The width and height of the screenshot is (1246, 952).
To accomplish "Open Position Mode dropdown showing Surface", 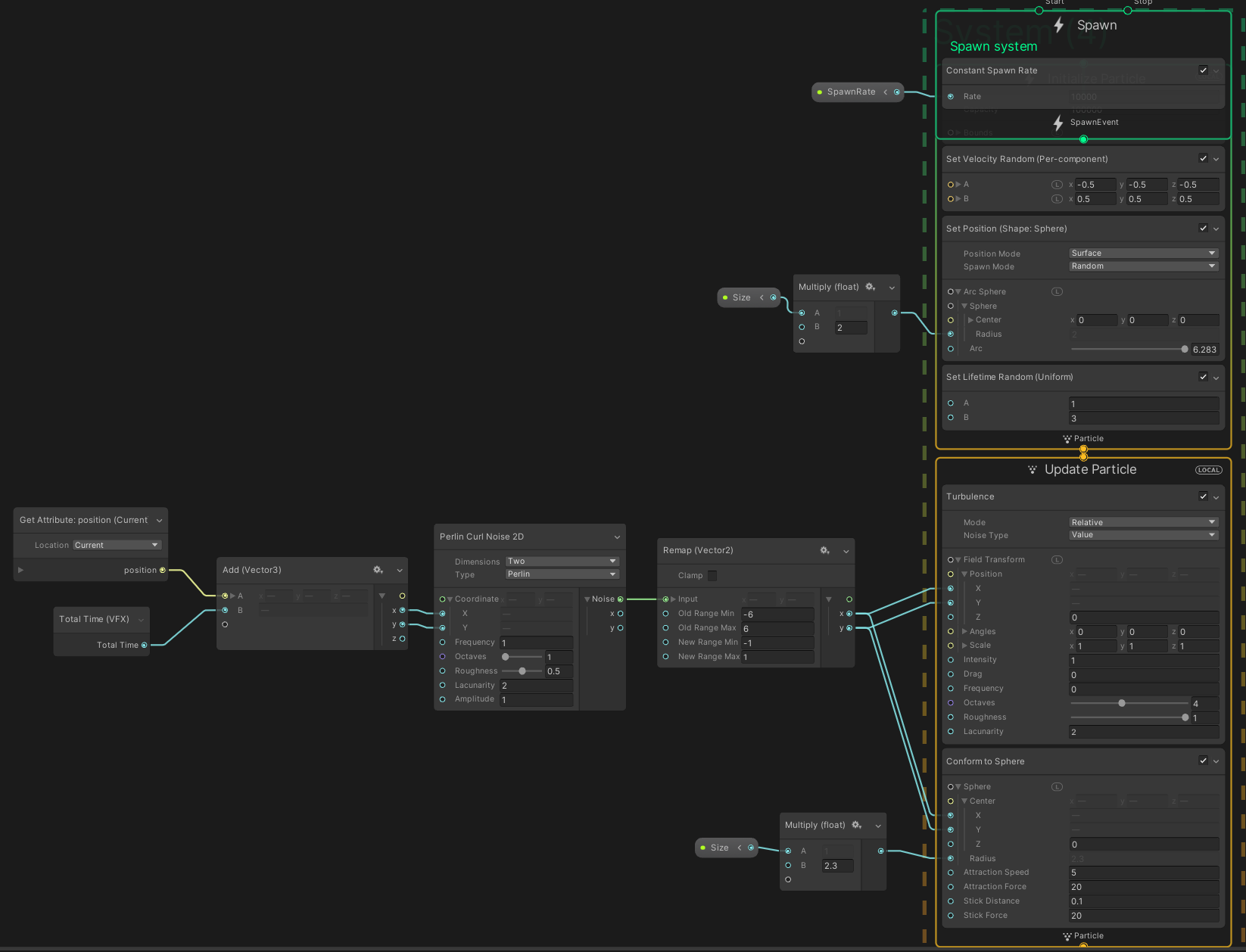I will pyautogui.click(x=1143, y=254).
